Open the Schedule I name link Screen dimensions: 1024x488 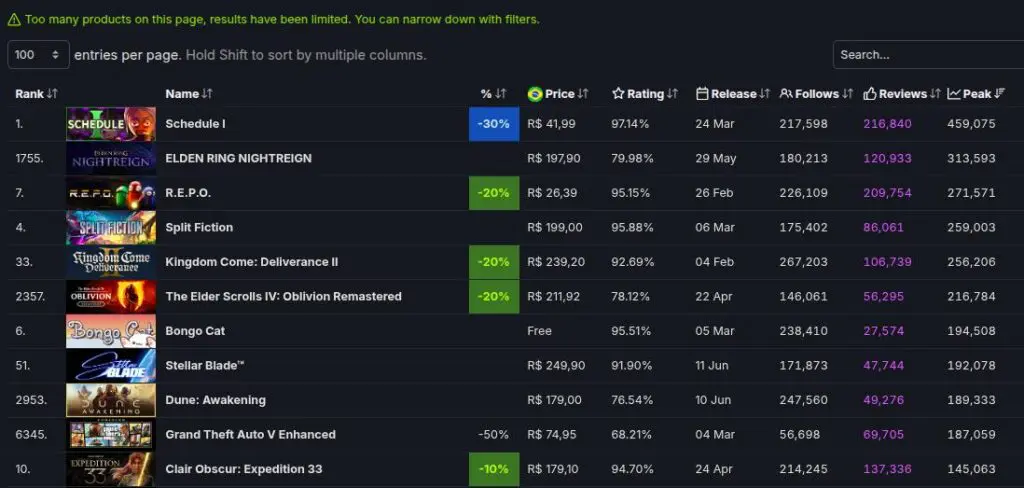tap(195, 124)
